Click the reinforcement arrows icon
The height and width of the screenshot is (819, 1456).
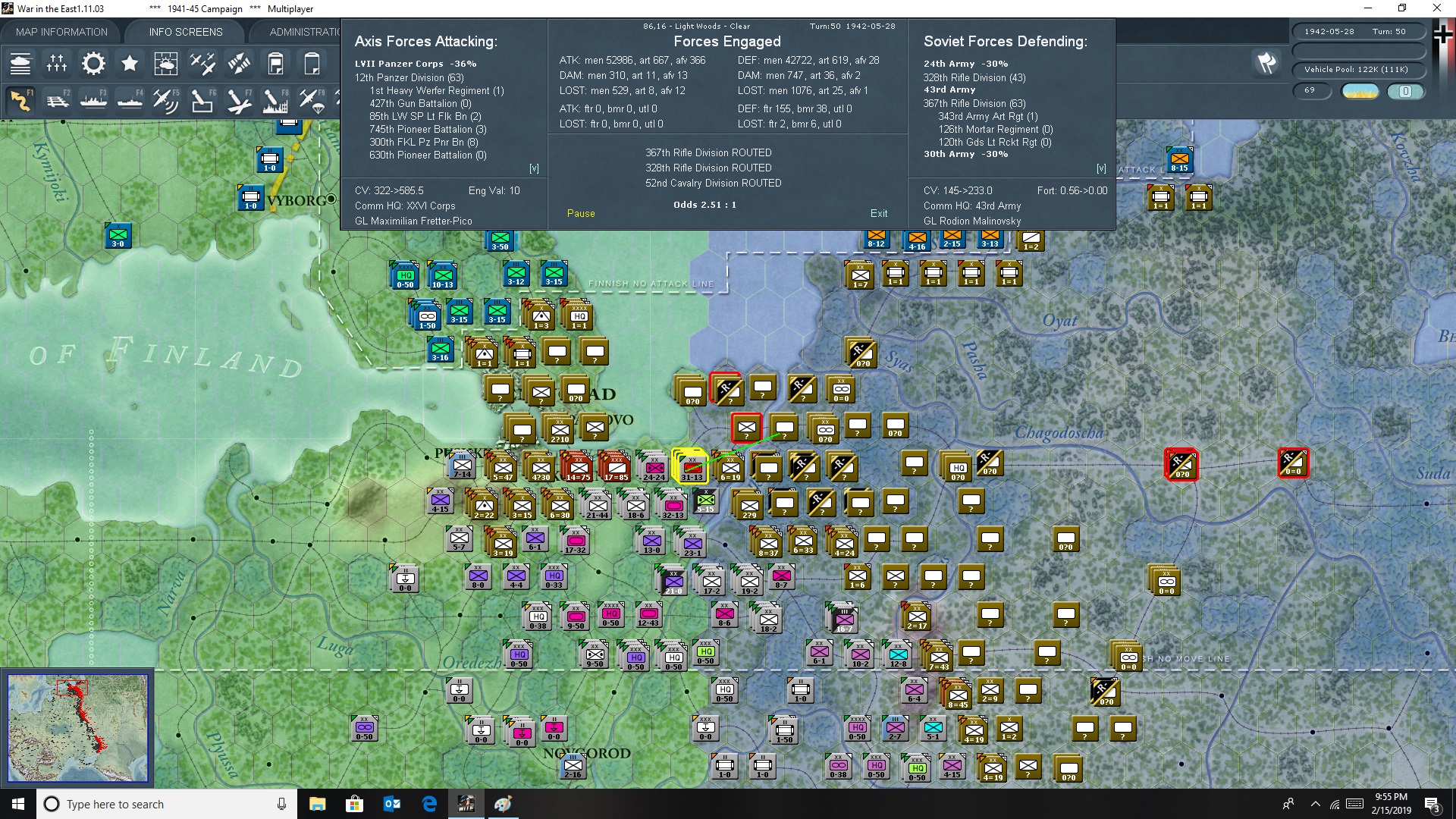click(239, 64)
